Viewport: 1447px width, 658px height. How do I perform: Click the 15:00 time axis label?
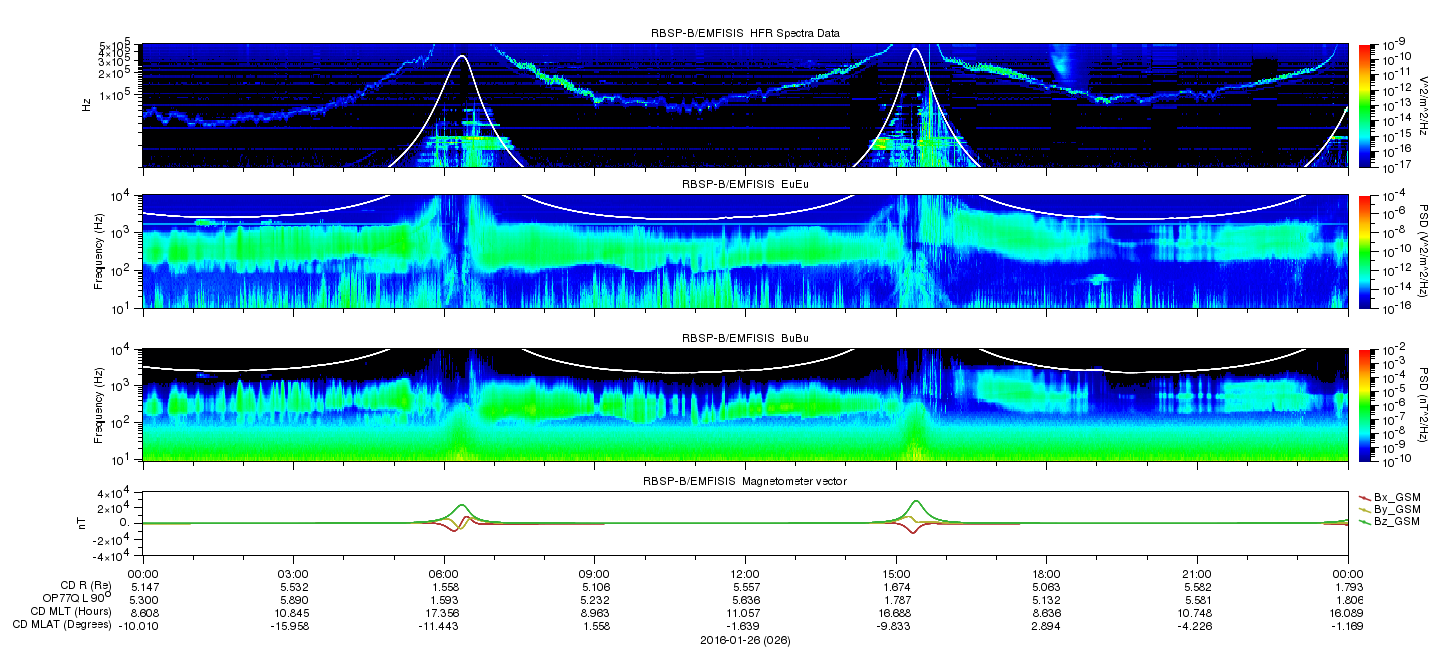pyautogui.click(x=895, y=573)
